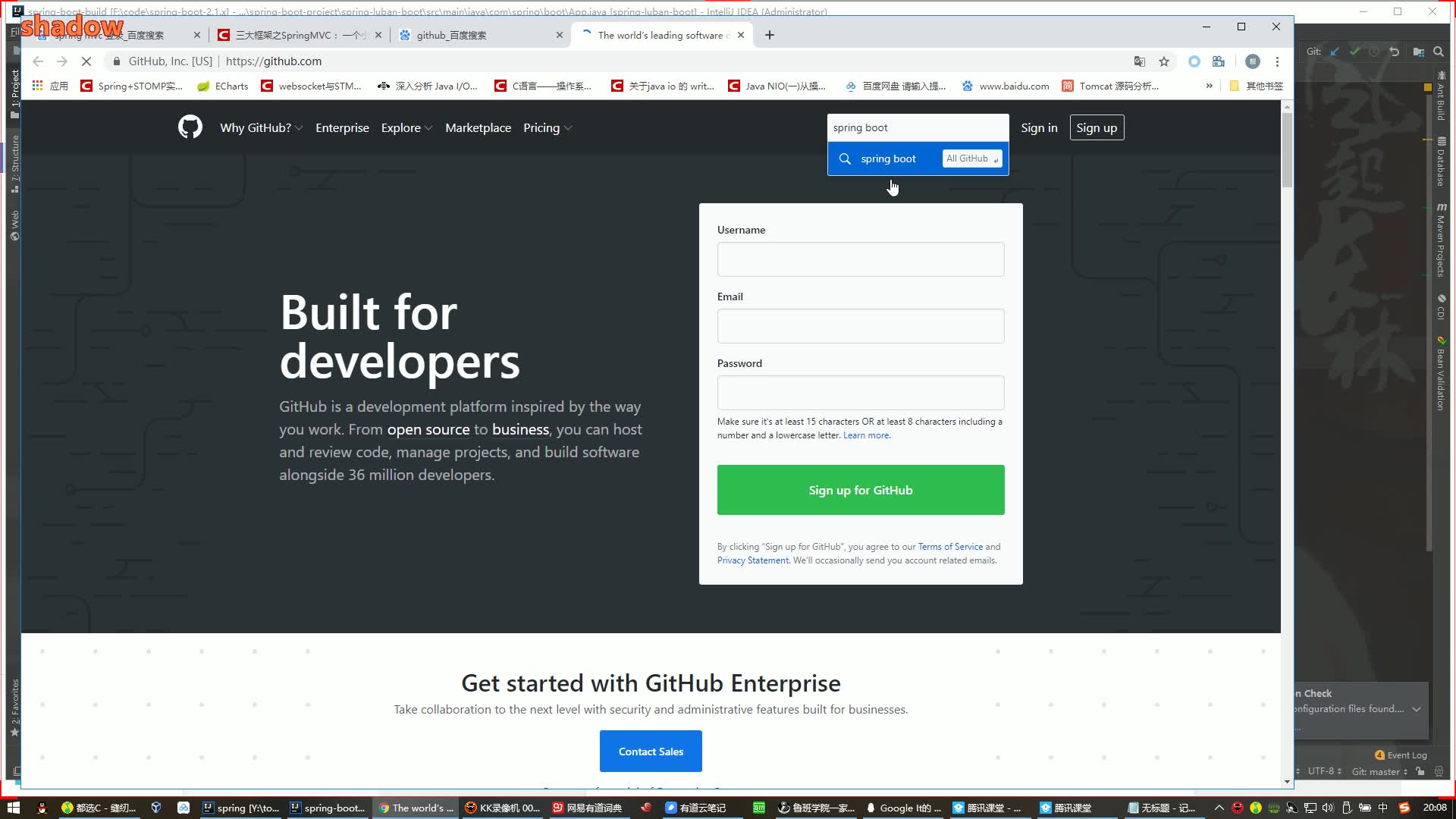Click the Contact Sales button
1456x819 pixels.
[x=651, y=752]
